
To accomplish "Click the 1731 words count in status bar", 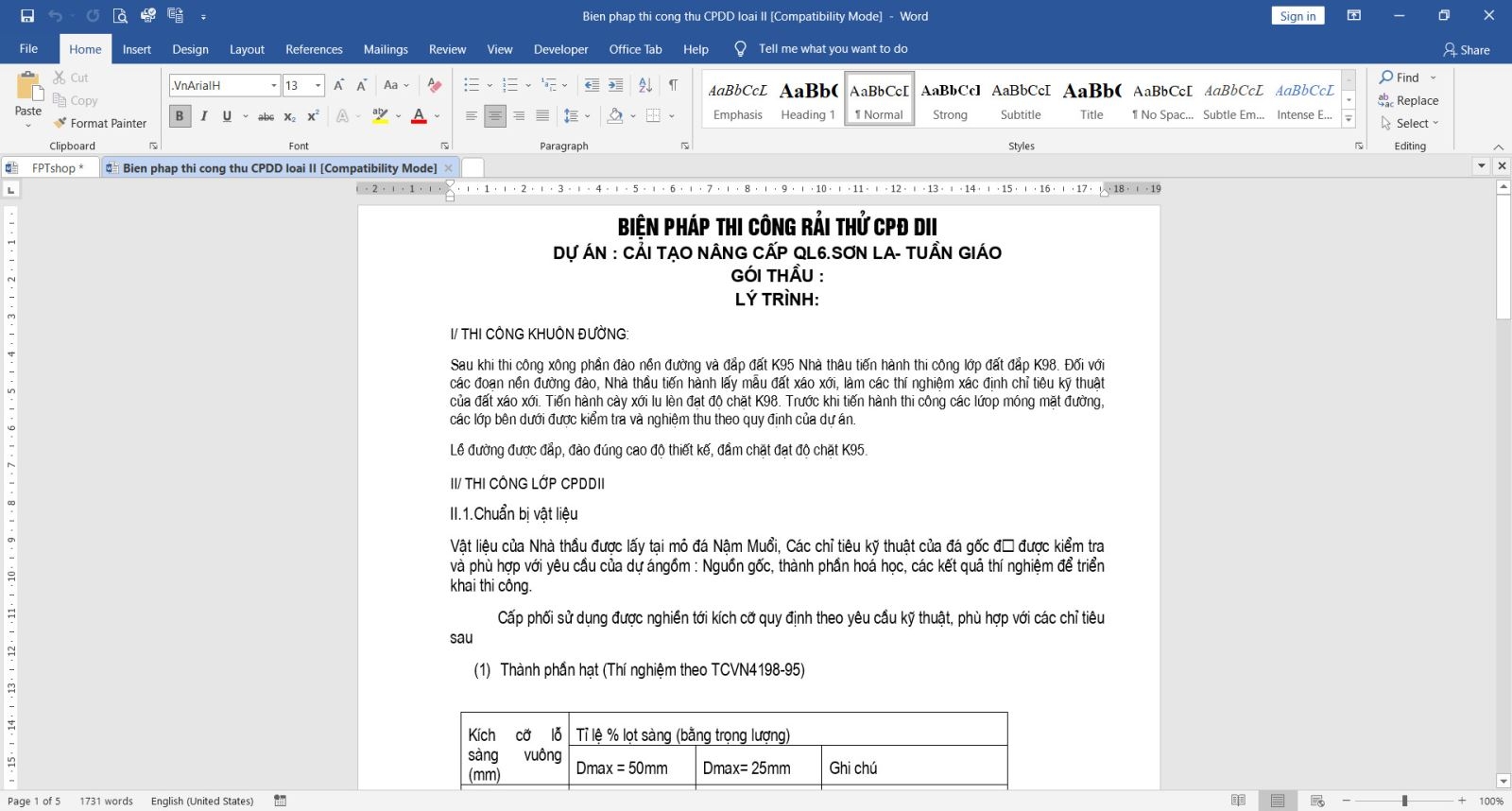I will point(106,801).
